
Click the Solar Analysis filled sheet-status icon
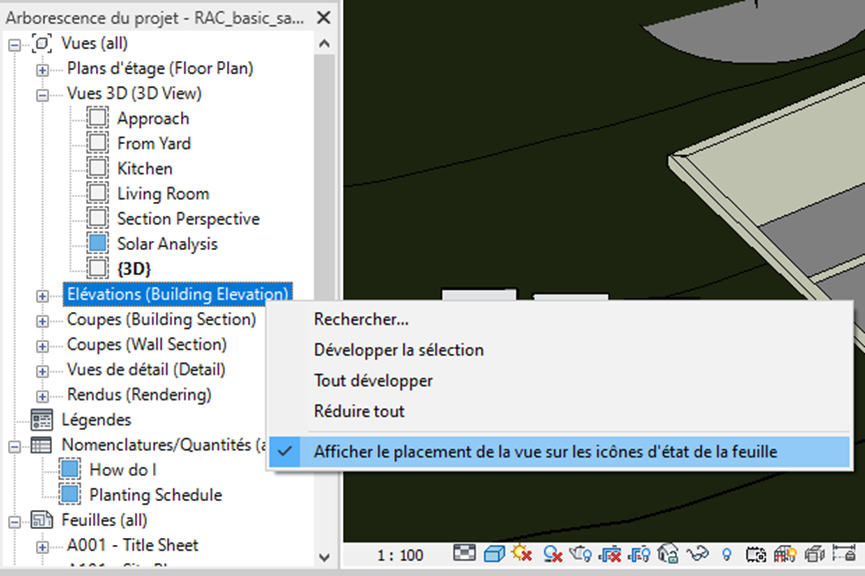point(97,244)
